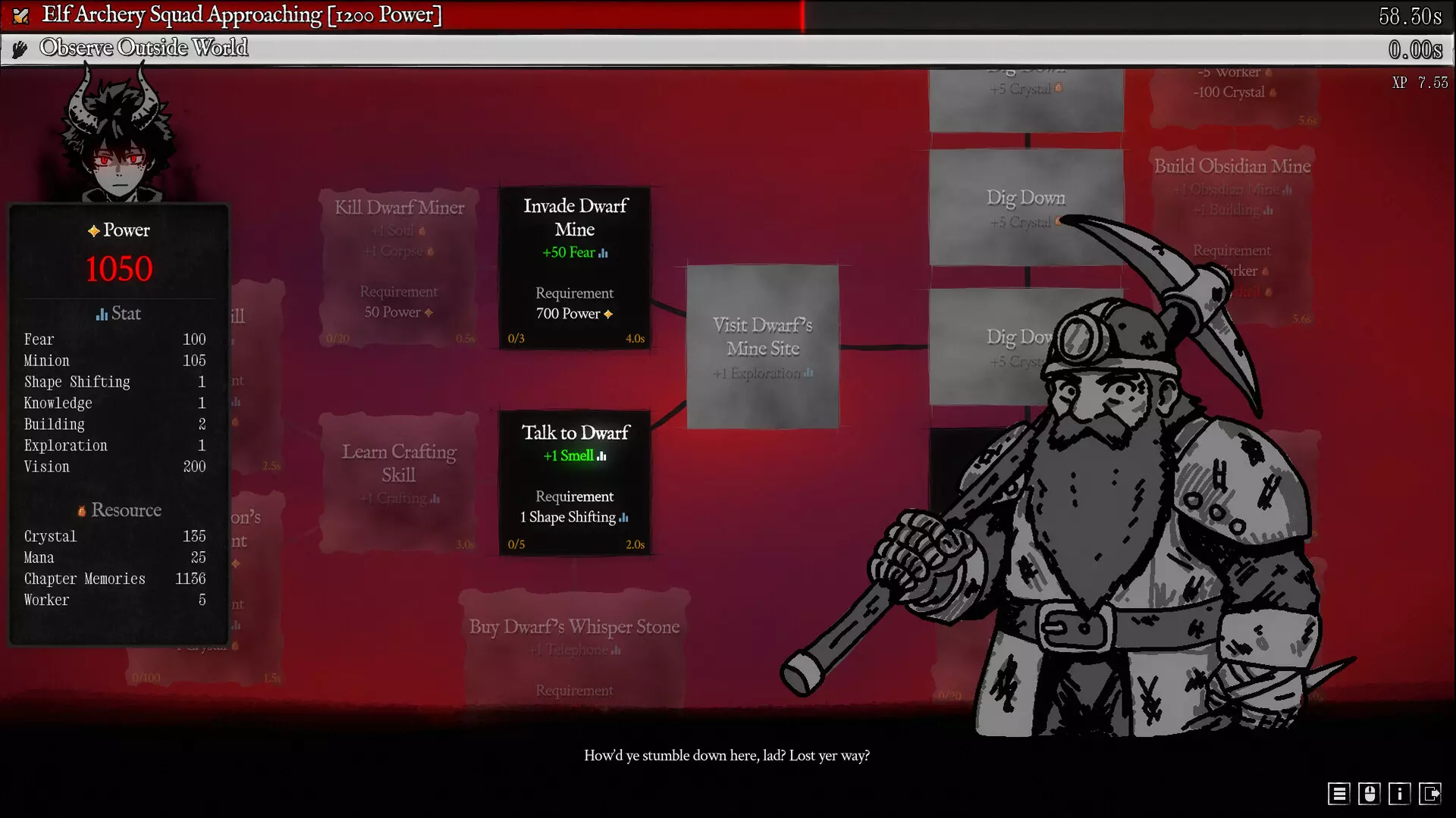Select the Visit Dwarf's Mine Site card
The width and height of the screenshot is (1456, 818).
763,346
